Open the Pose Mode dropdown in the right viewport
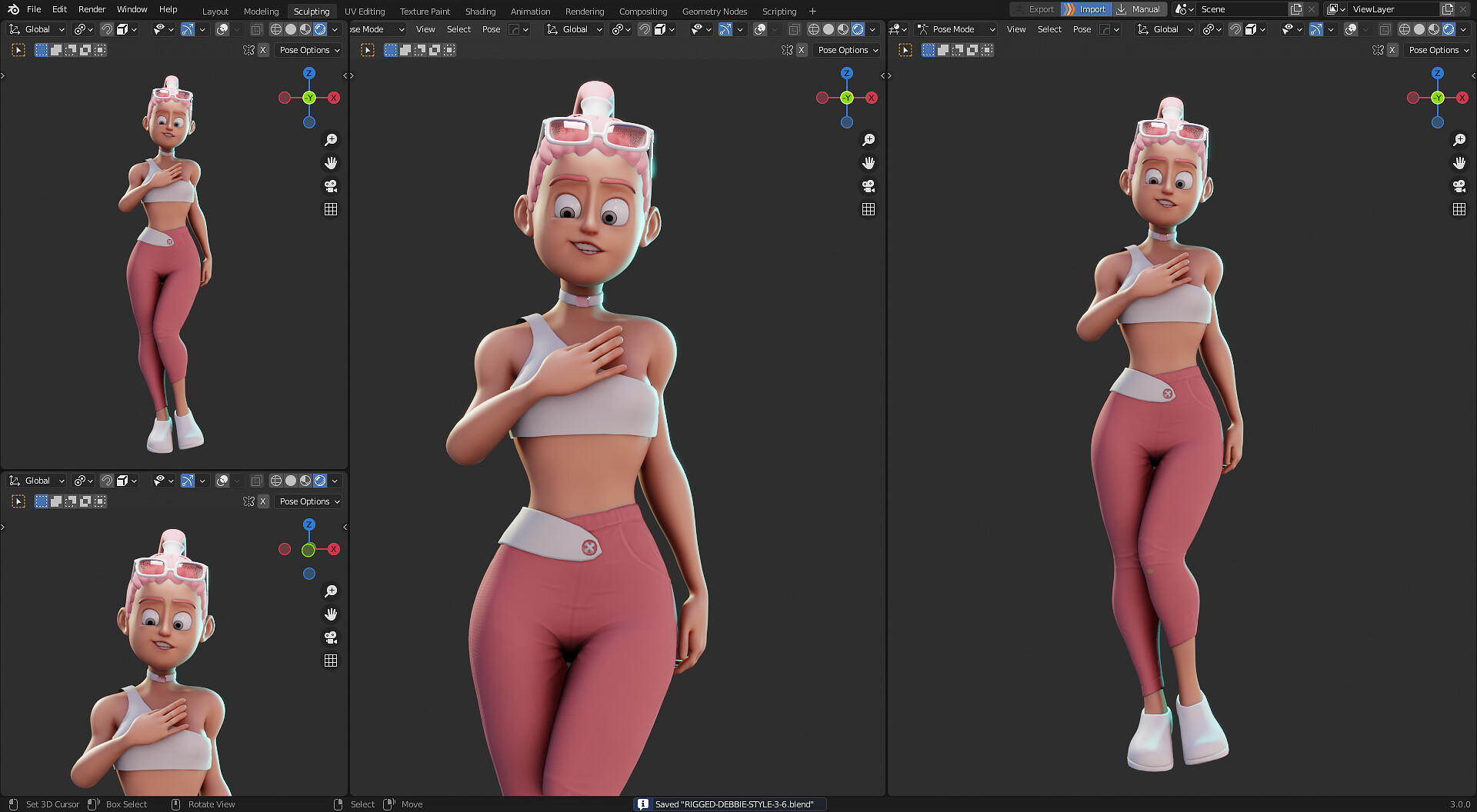Screen dimensions: 1477x812 (956, 29)
